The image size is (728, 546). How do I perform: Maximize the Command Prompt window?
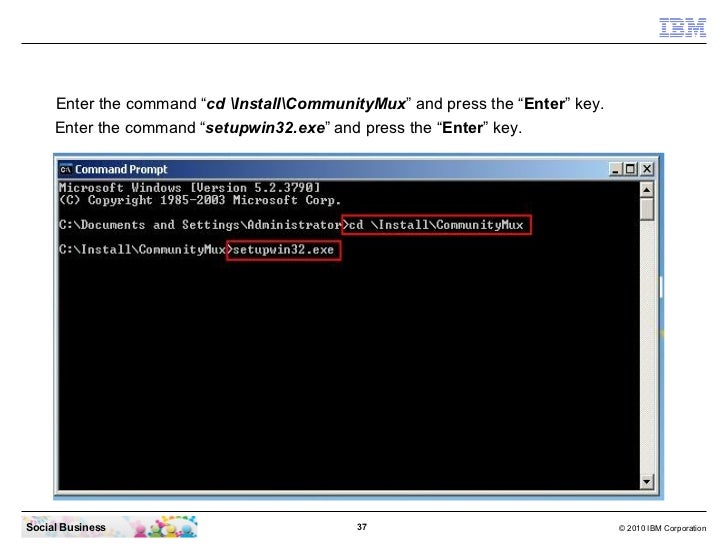pos(630,169)
